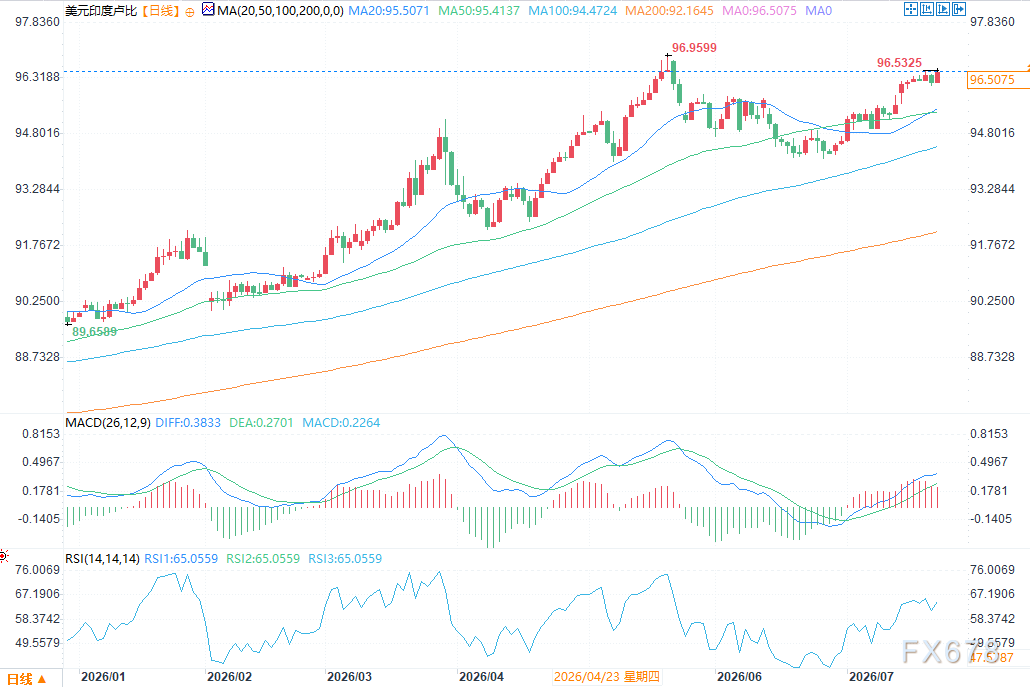Click the 2026/06 date on time axis
This screenshot has width=1030, height=687.
[739, 676]
